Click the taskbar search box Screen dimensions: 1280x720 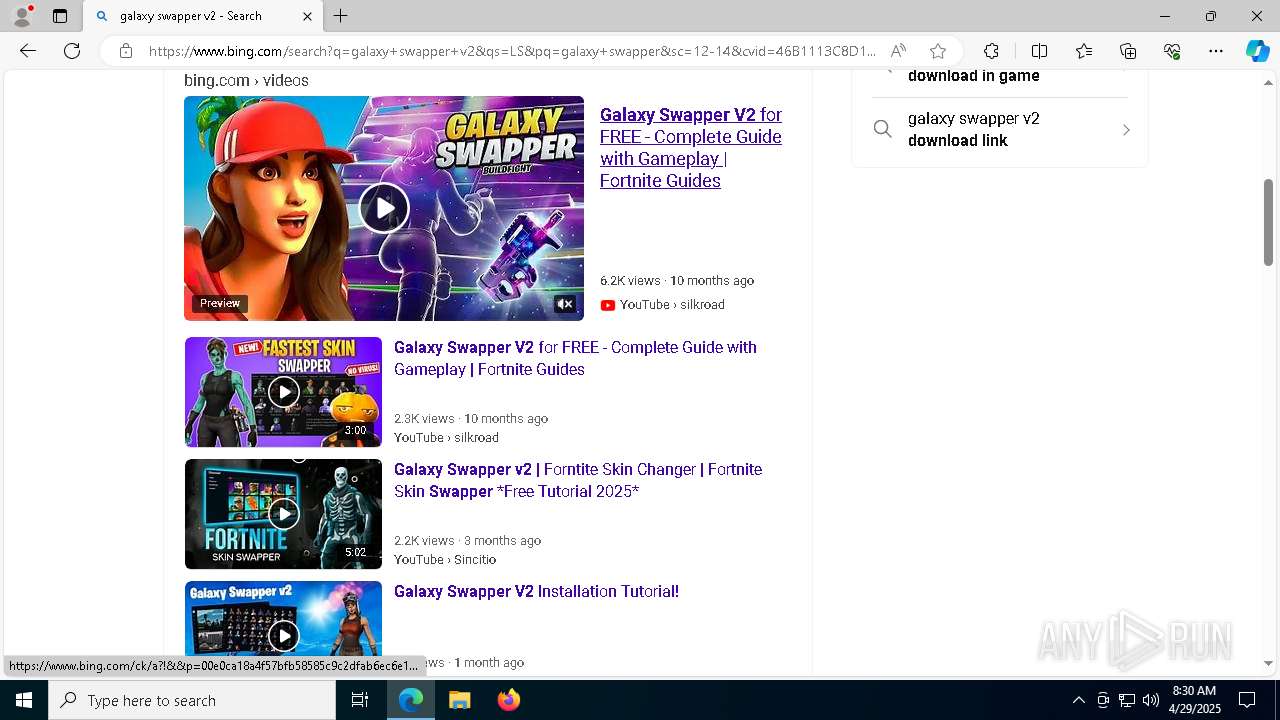click(x=192, y=700)
